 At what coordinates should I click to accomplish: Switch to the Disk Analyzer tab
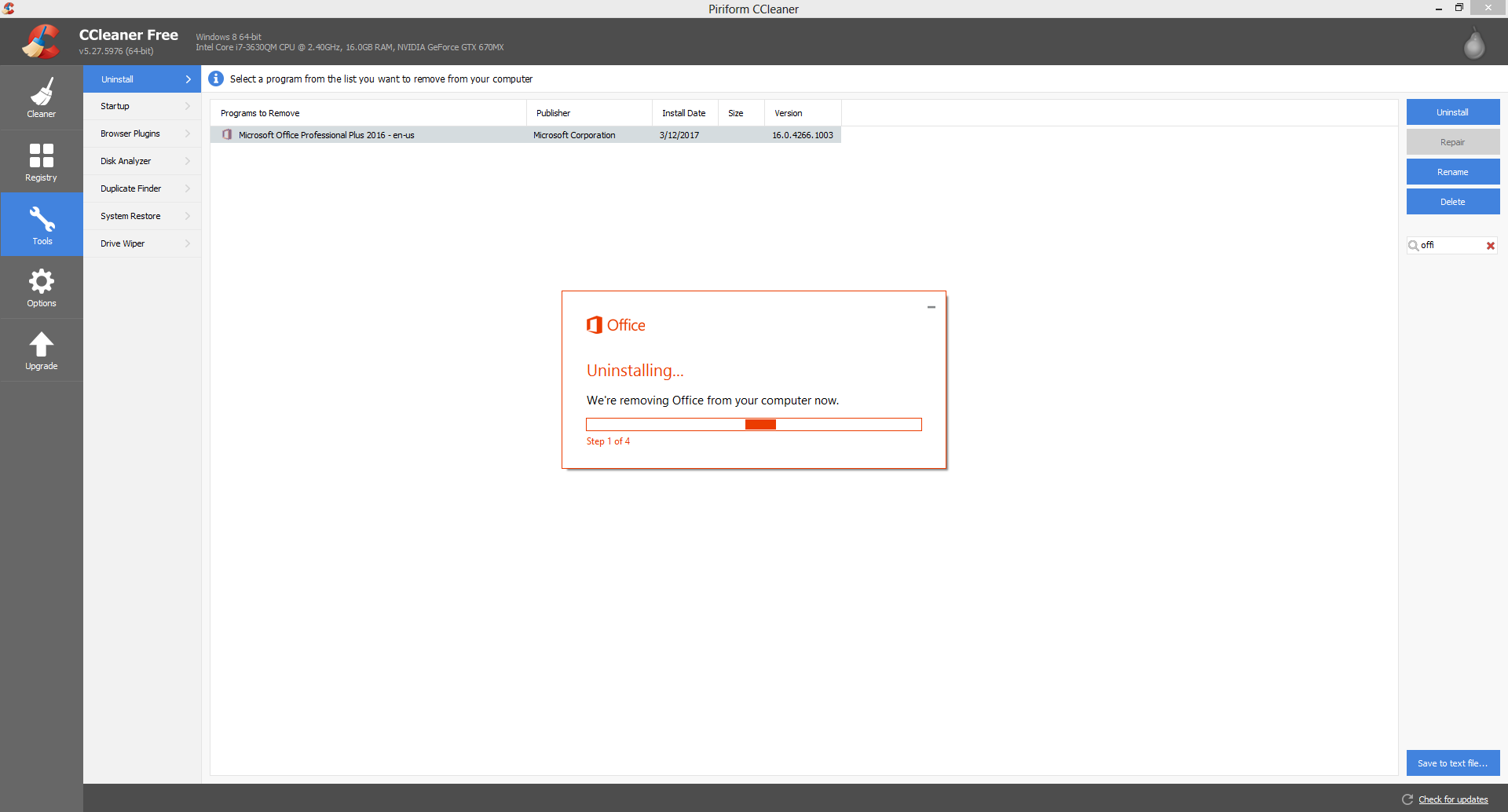(142, 161)
